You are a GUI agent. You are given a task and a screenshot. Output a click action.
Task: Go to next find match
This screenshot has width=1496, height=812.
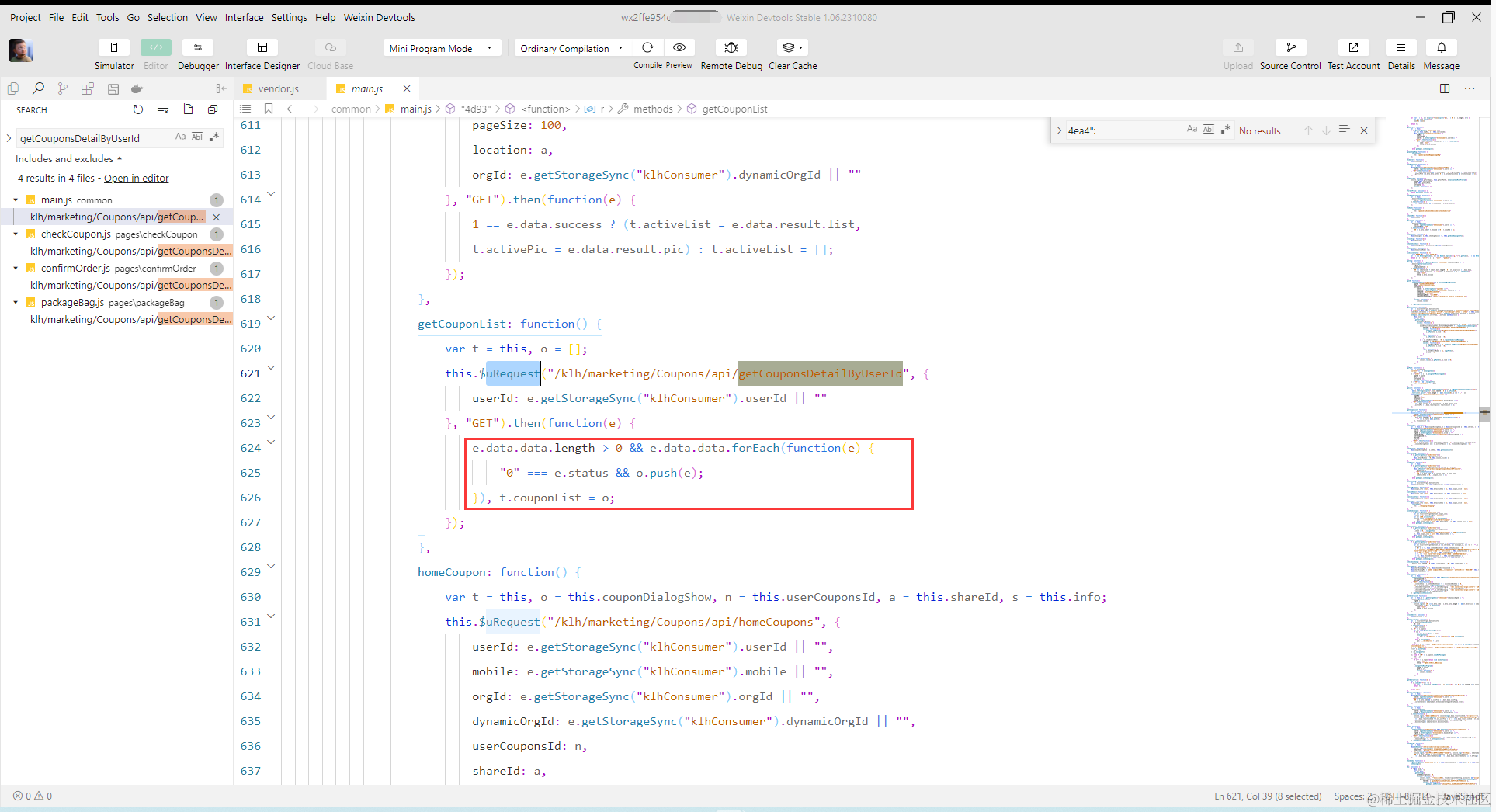coord(1326,130)
